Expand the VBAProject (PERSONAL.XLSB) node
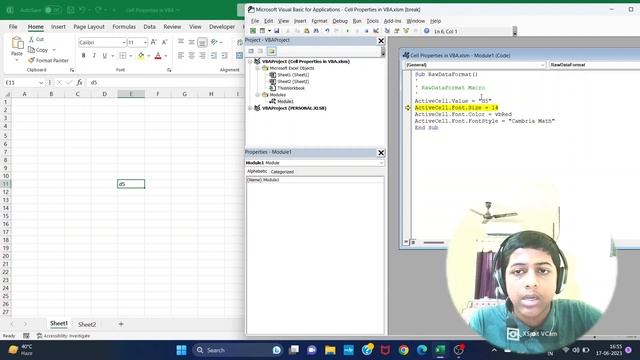640x360 pixels. (x=250, y=108)
